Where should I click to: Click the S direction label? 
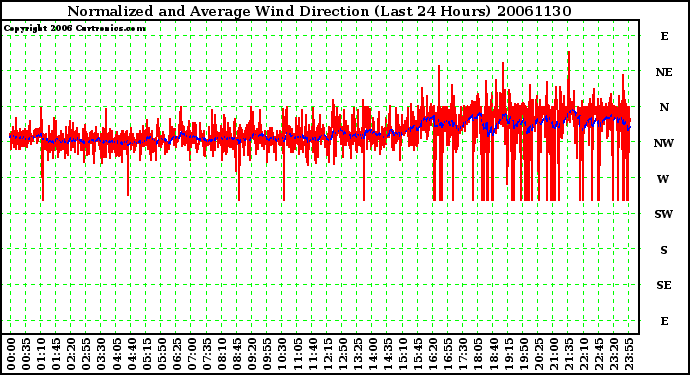pos(664,250)
